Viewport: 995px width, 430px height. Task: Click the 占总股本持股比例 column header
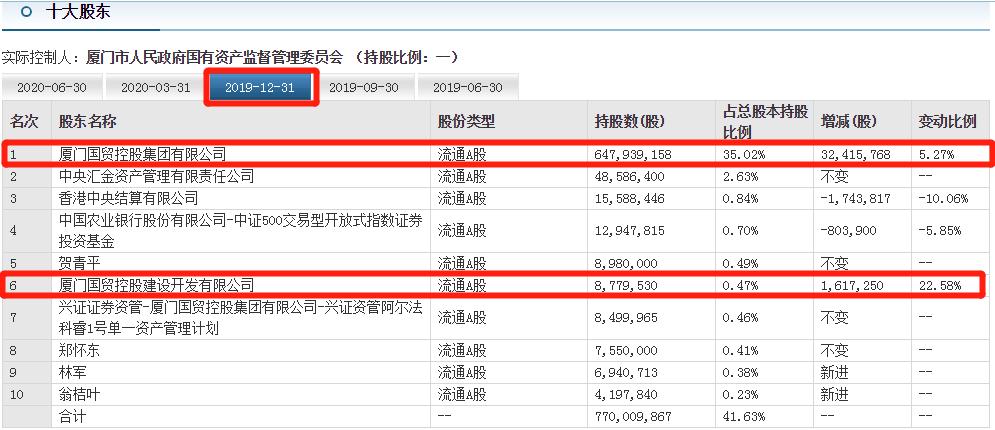tap(765, 122)
